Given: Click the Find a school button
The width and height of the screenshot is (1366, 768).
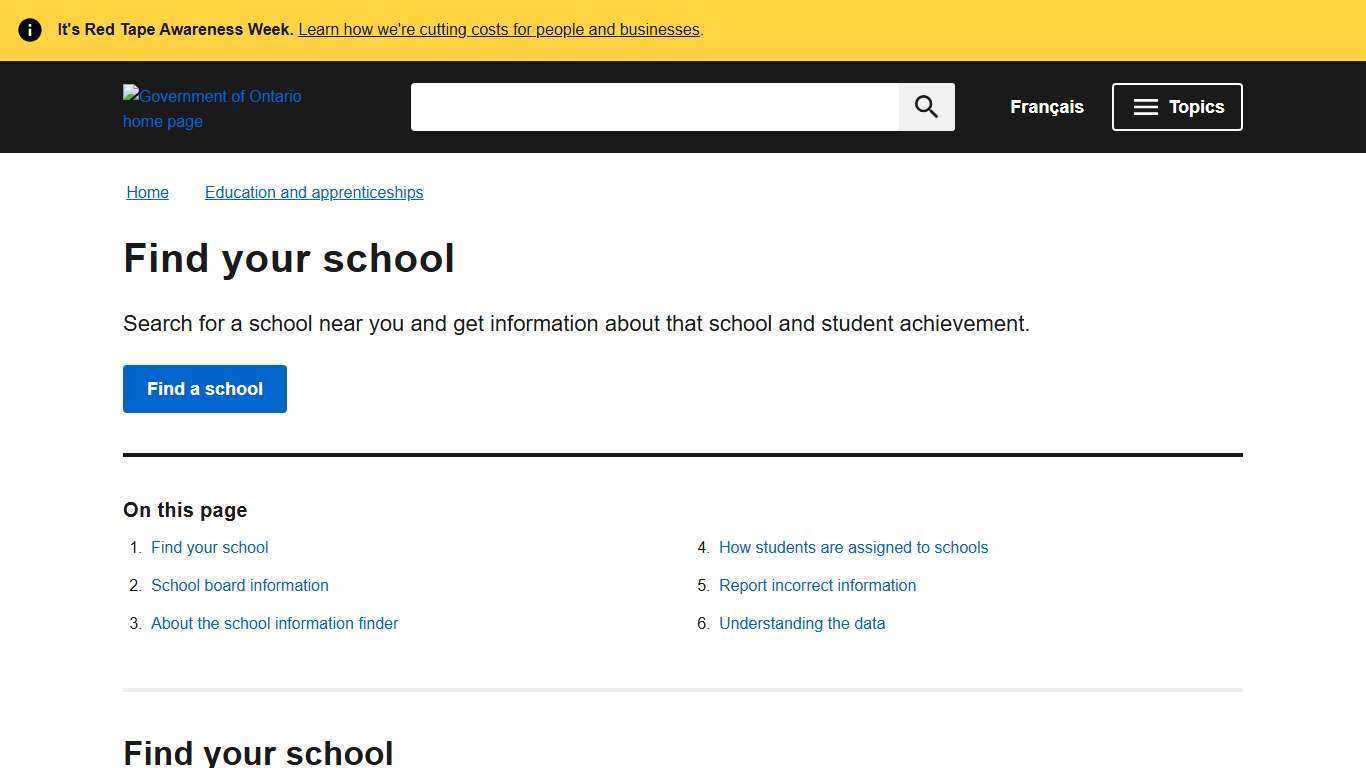Looking at the screenshot, I should pos(204,389).
